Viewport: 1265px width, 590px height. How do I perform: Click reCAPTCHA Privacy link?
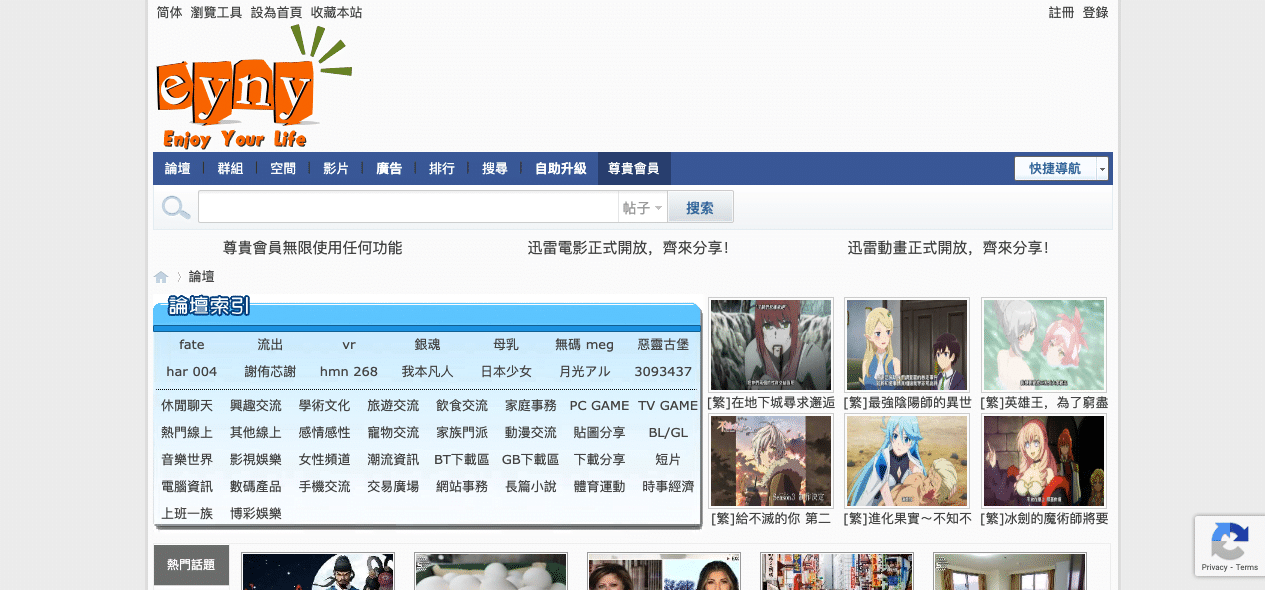1214,567
